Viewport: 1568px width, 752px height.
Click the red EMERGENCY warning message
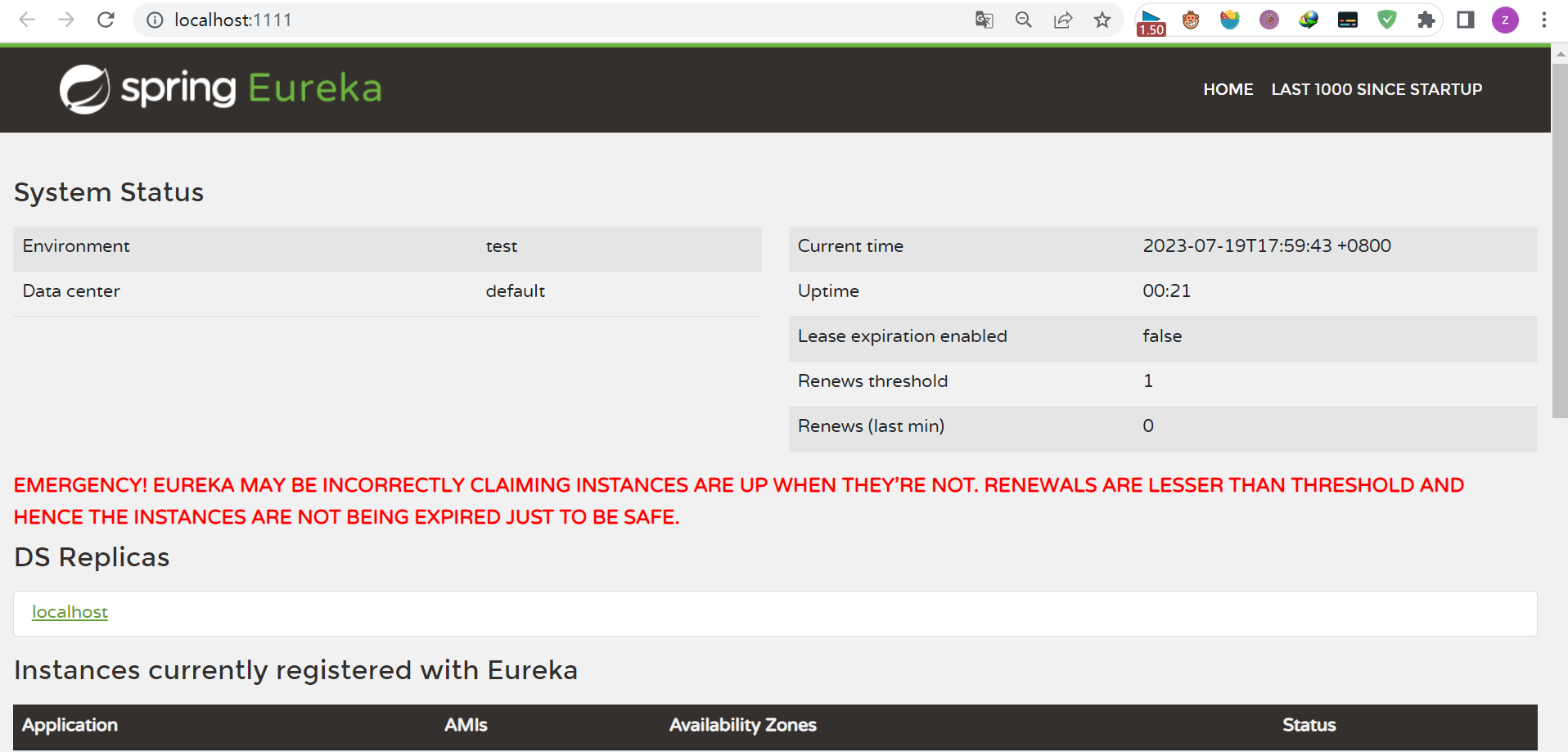tap(739, 501)
